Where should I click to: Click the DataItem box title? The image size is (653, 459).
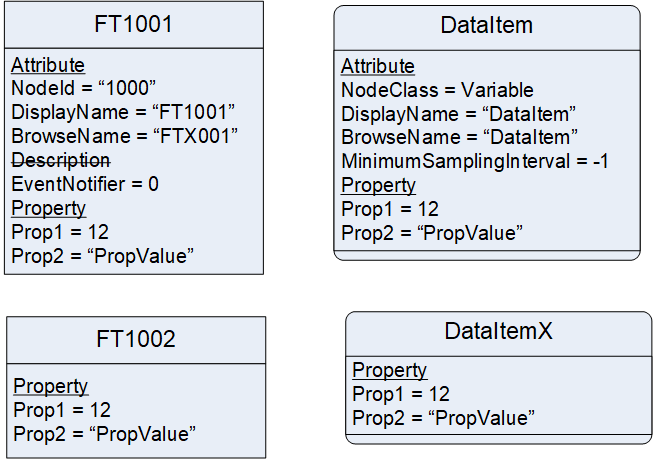[486, 25]
